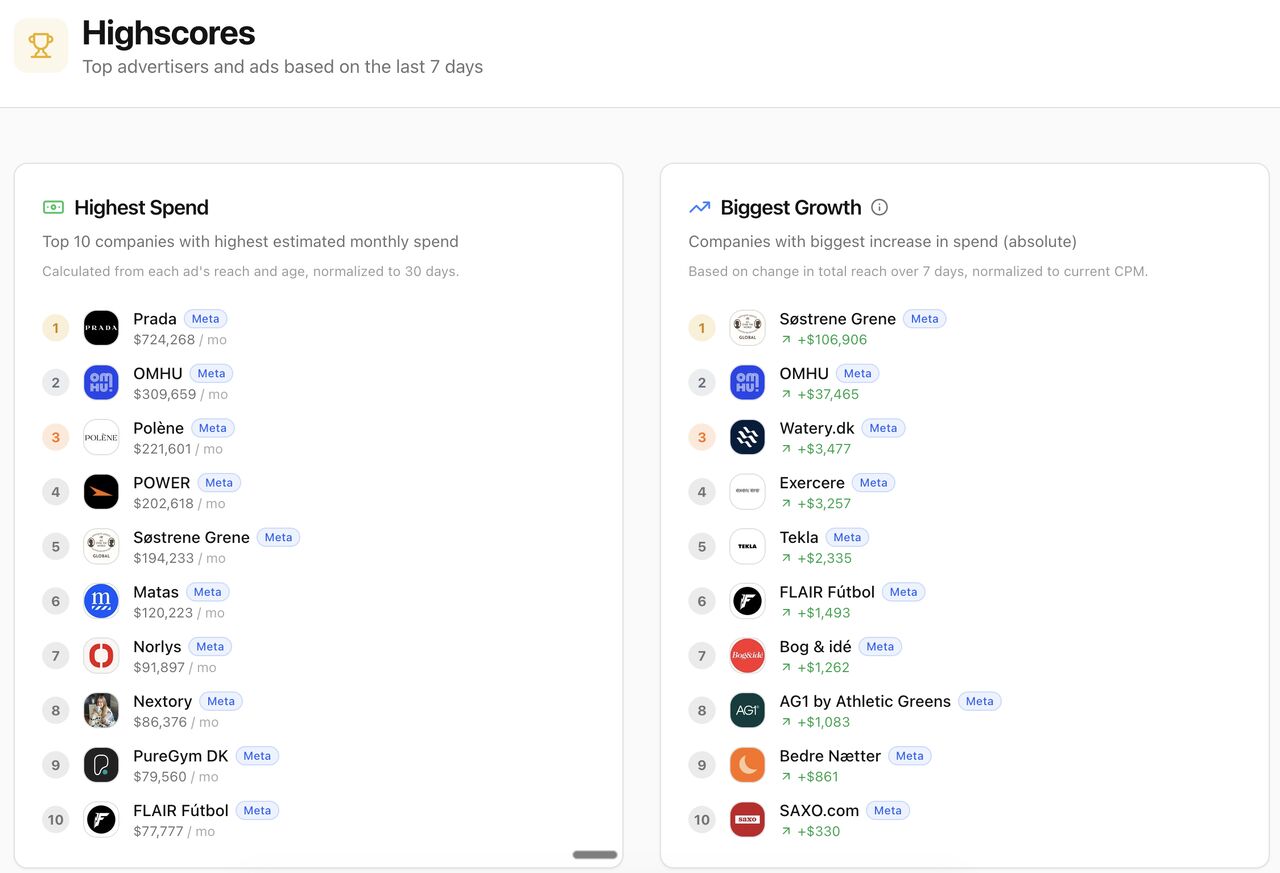Viewport: 1280px width, 873px height.
Task: Open the Matas logo icon
Action: pyautogui.click(x=101, y=601)
